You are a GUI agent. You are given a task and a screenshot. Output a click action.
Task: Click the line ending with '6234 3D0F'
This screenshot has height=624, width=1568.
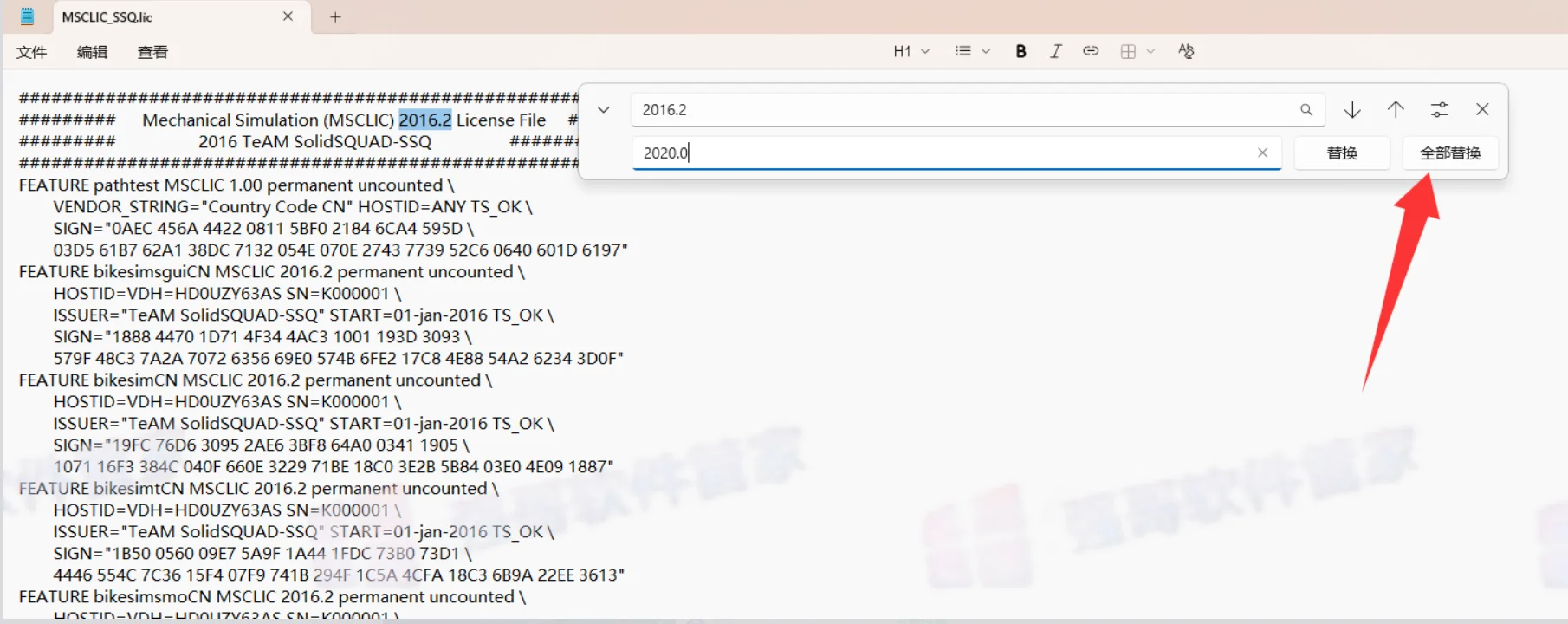(x=339, y=358)
